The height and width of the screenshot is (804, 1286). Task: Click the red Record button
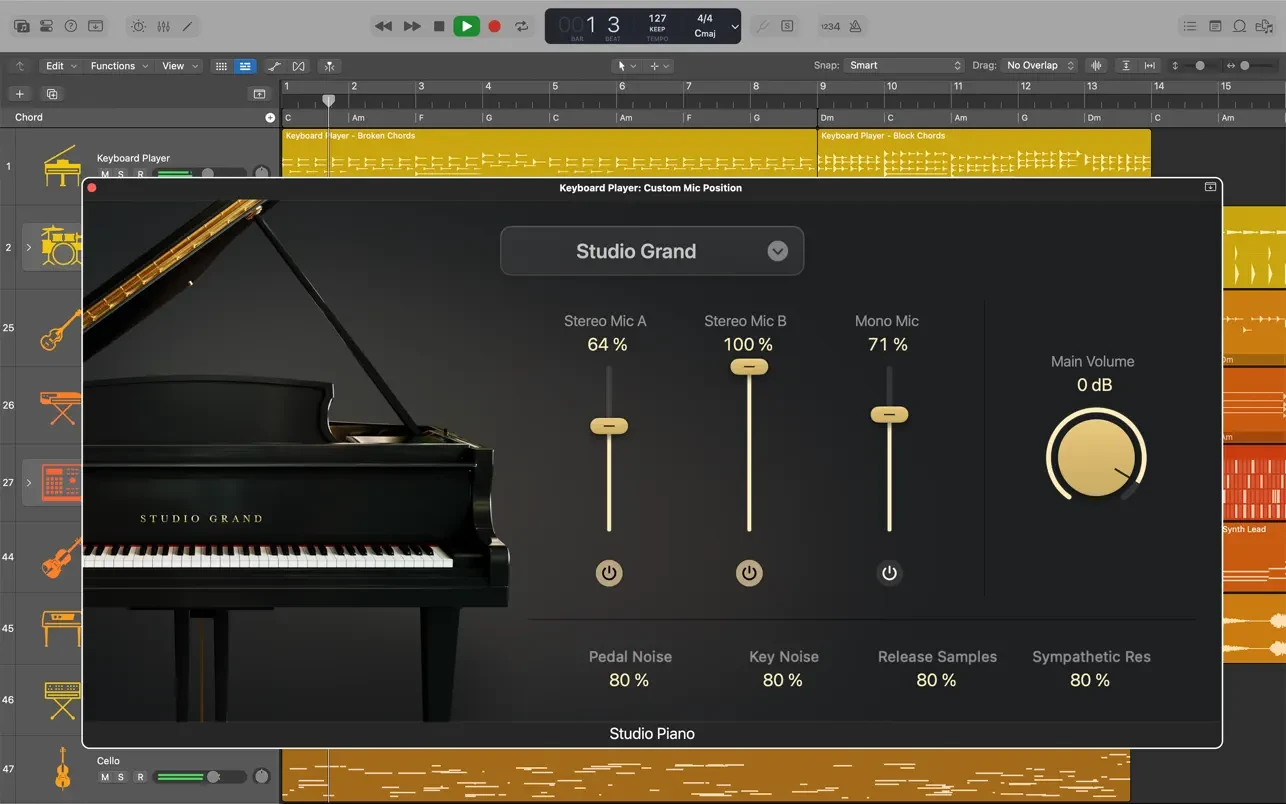(494, 26)
